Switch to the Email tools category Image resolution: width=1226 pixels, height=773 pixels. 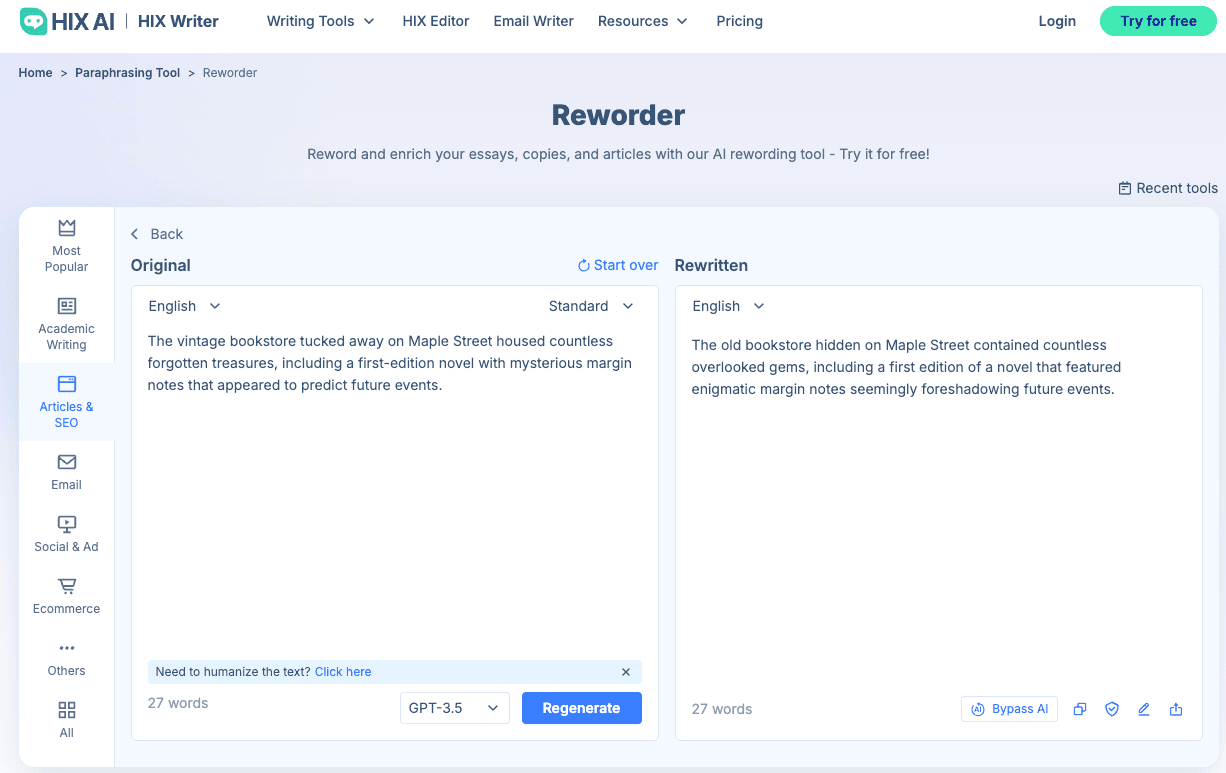pos(66,470)
